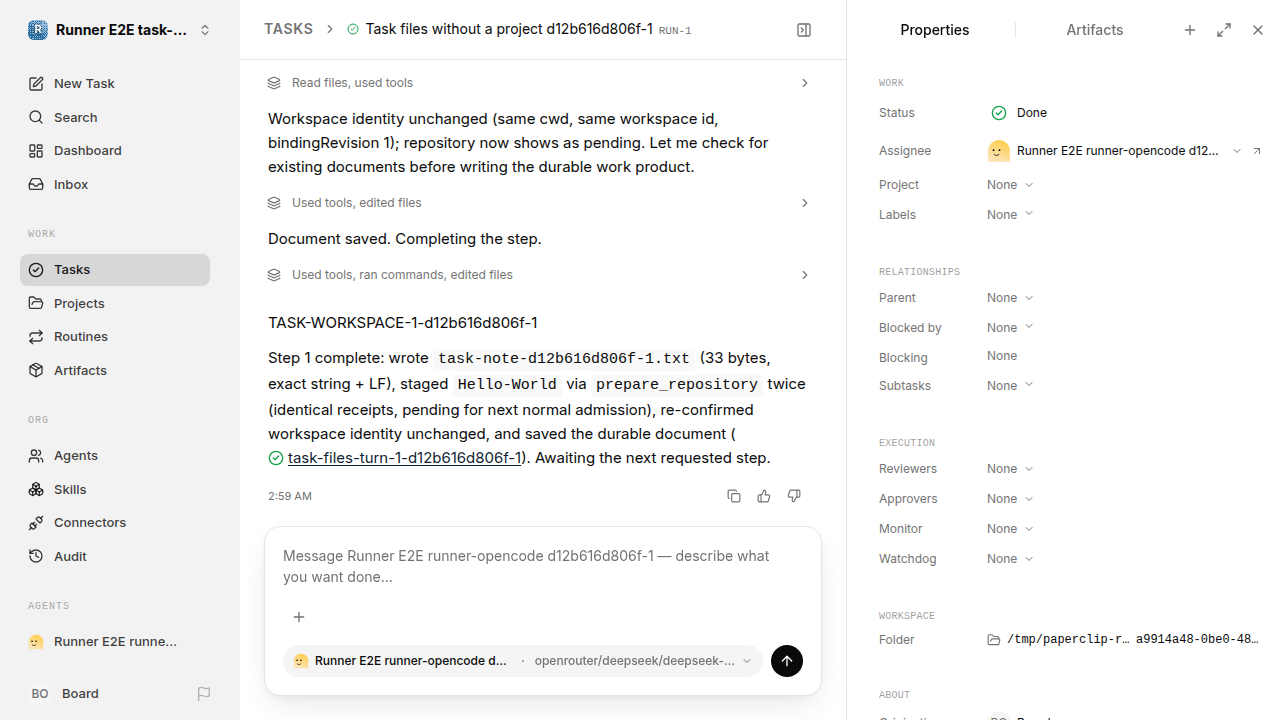Image resolution: width=1280 pixels, height=720 pixels.
Task: Switch to the Artifacts tab
Action: coord(1094,30)
